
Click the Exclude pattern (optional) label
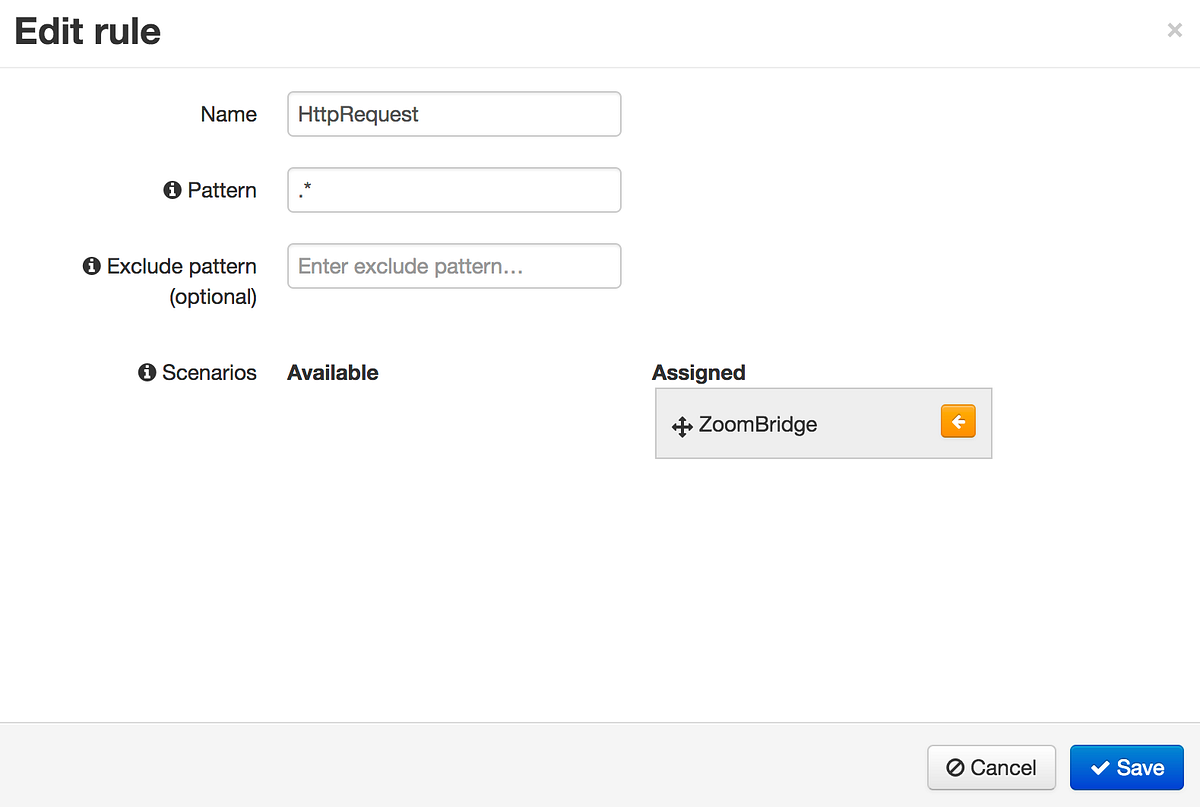(181, 281)
